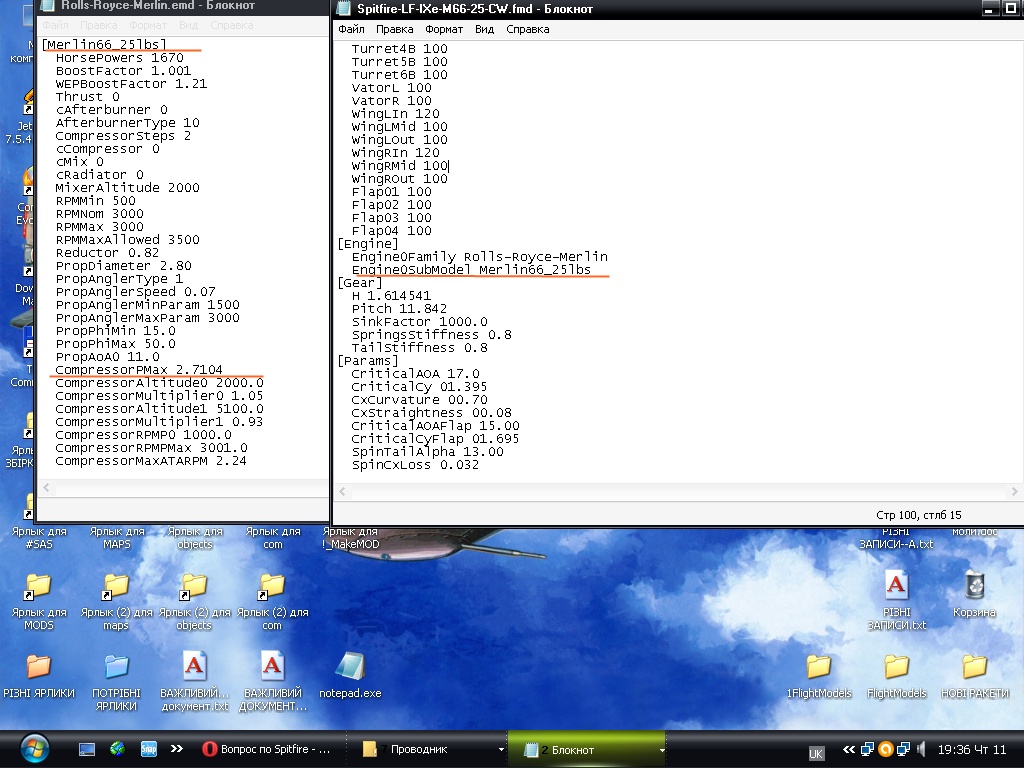
Task: Expand the Блокнот group dropdown arrow
Action: (662, 750)
